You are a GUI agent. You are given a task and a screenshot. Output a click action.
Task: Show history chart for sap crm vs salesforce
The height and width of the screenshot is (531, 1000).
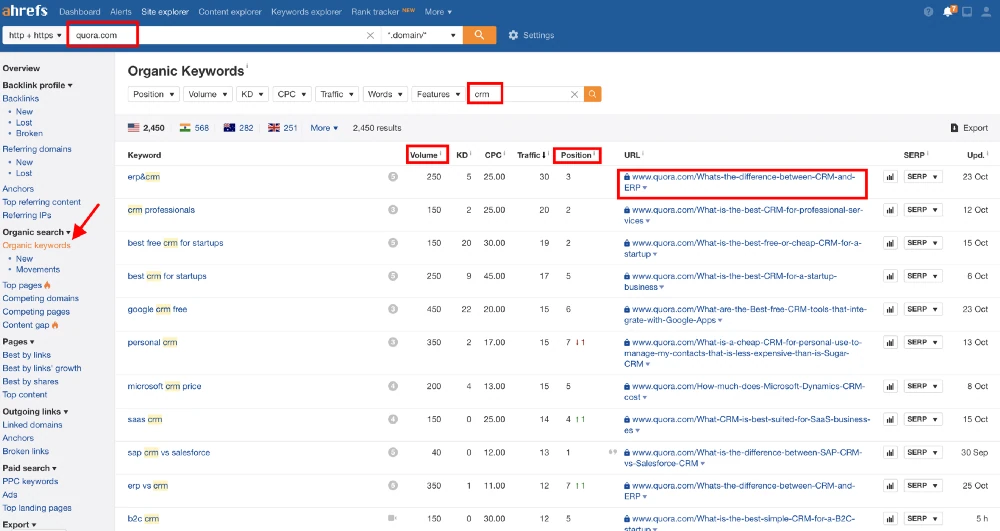(890, 453)
